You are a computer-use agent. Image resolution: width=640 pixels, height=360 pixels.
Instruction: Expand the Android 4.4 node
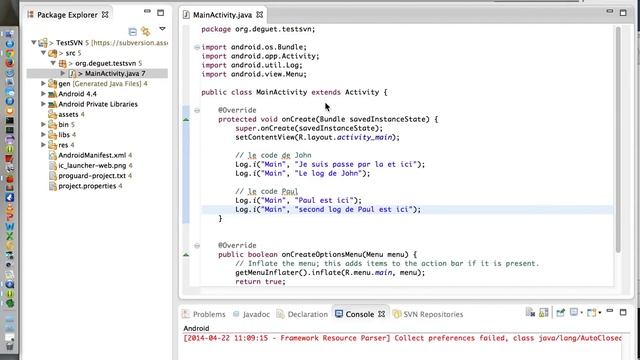pos(43,93)
